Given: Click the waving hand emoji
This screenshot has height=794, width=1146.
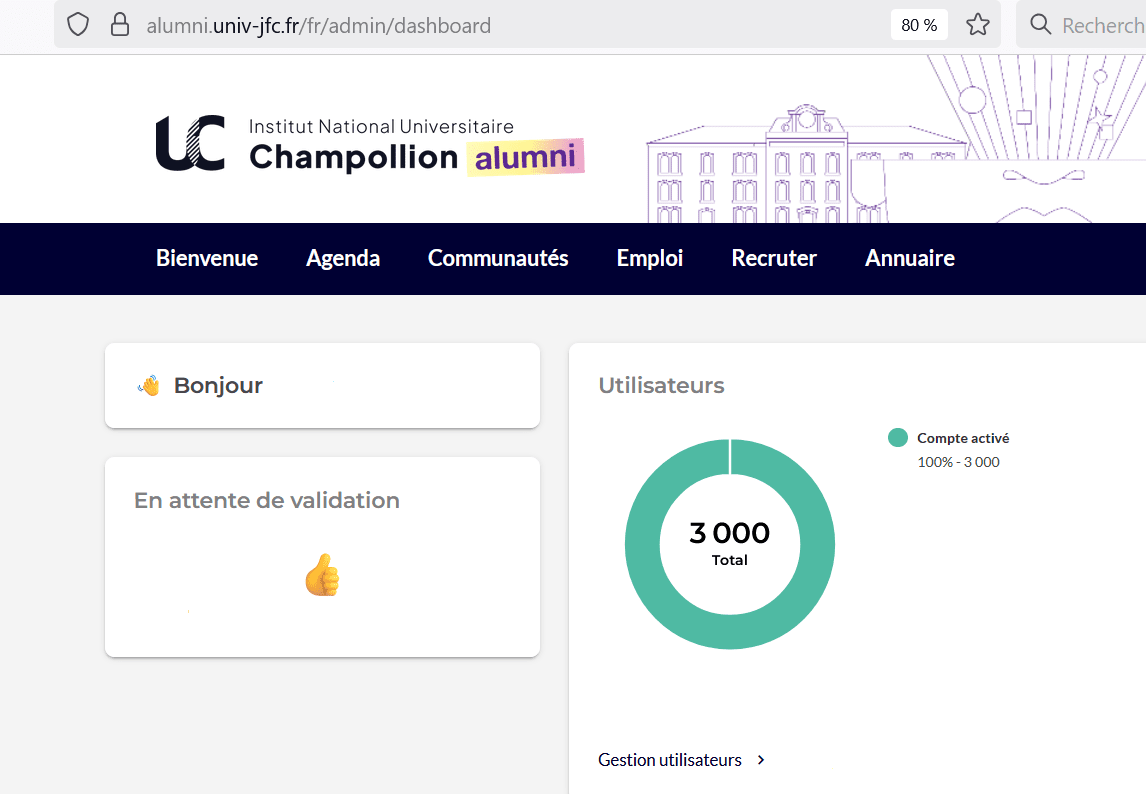Looking at the screenshot, I should click(x=148, y=386).
